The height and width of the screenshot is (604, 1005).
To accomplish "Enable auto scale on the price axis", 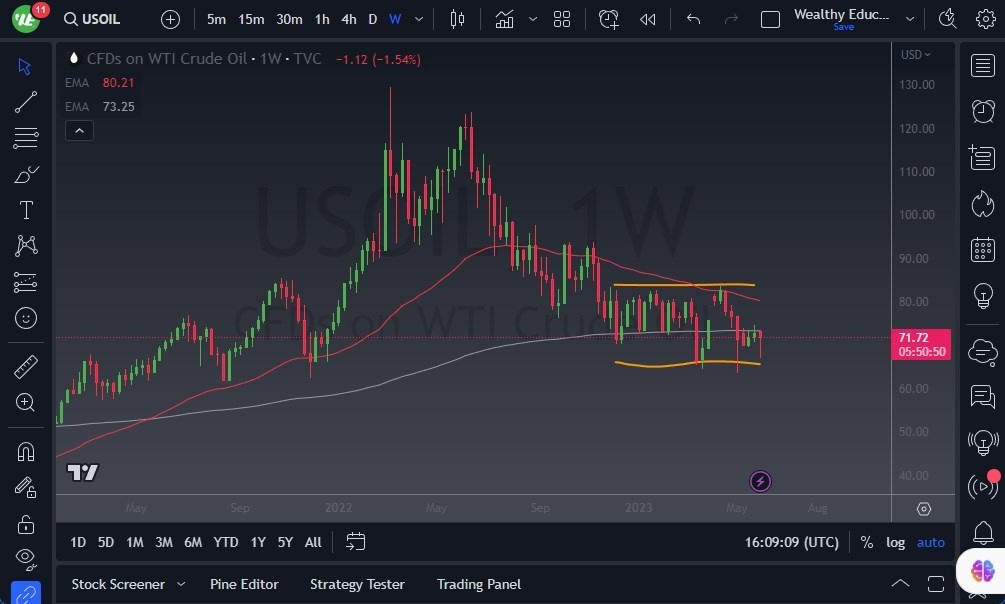I will [930, 542].
